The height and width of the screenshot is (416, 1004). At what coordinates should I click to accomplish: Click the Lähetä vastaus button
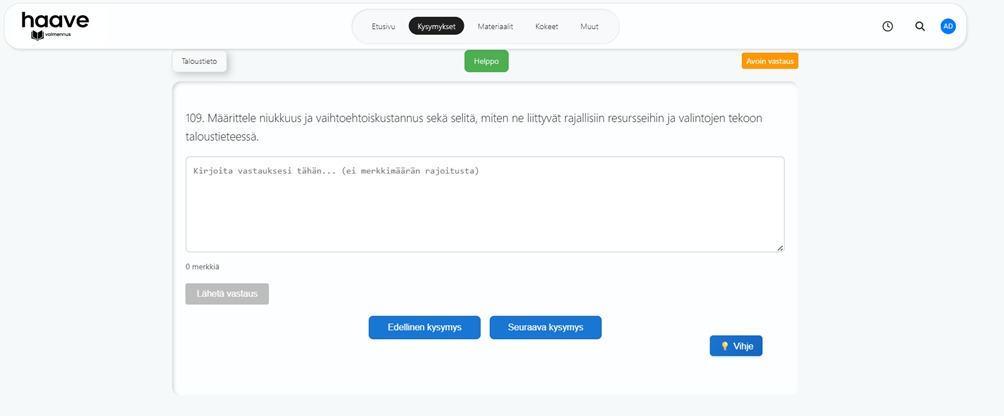tap(227, 294)
